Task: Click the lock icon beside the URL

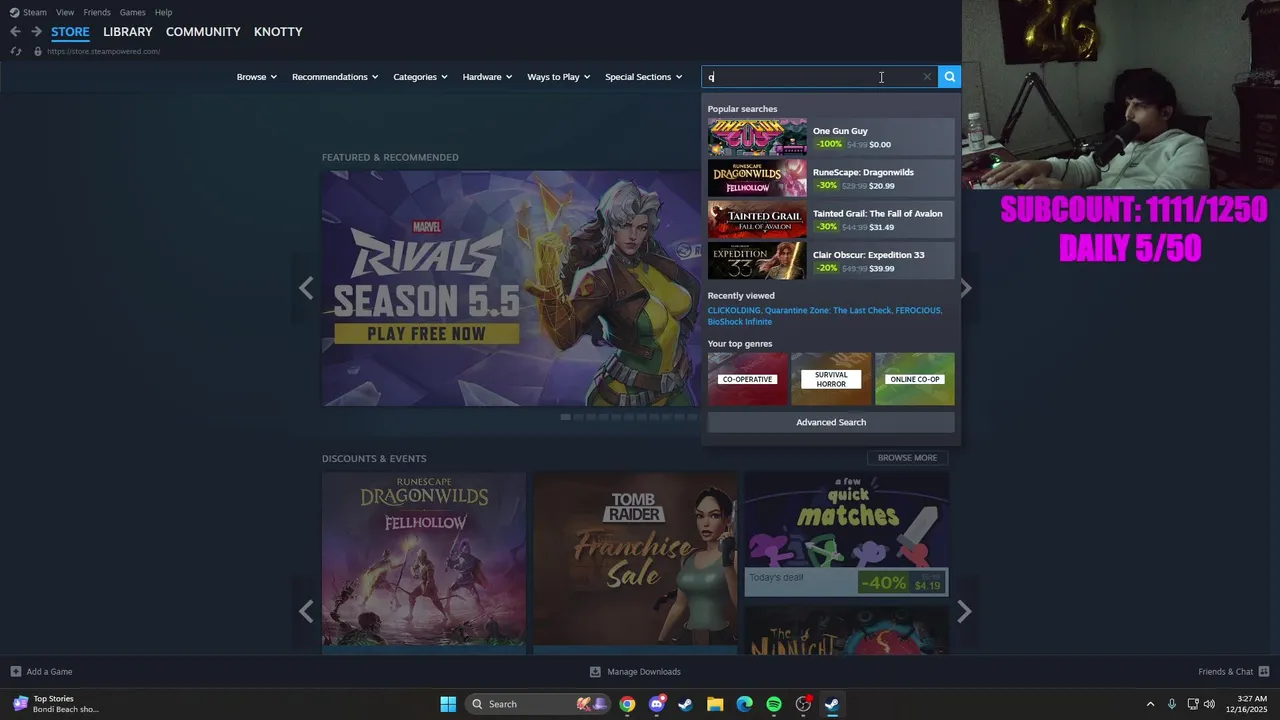Action: [x=38, y=51]
